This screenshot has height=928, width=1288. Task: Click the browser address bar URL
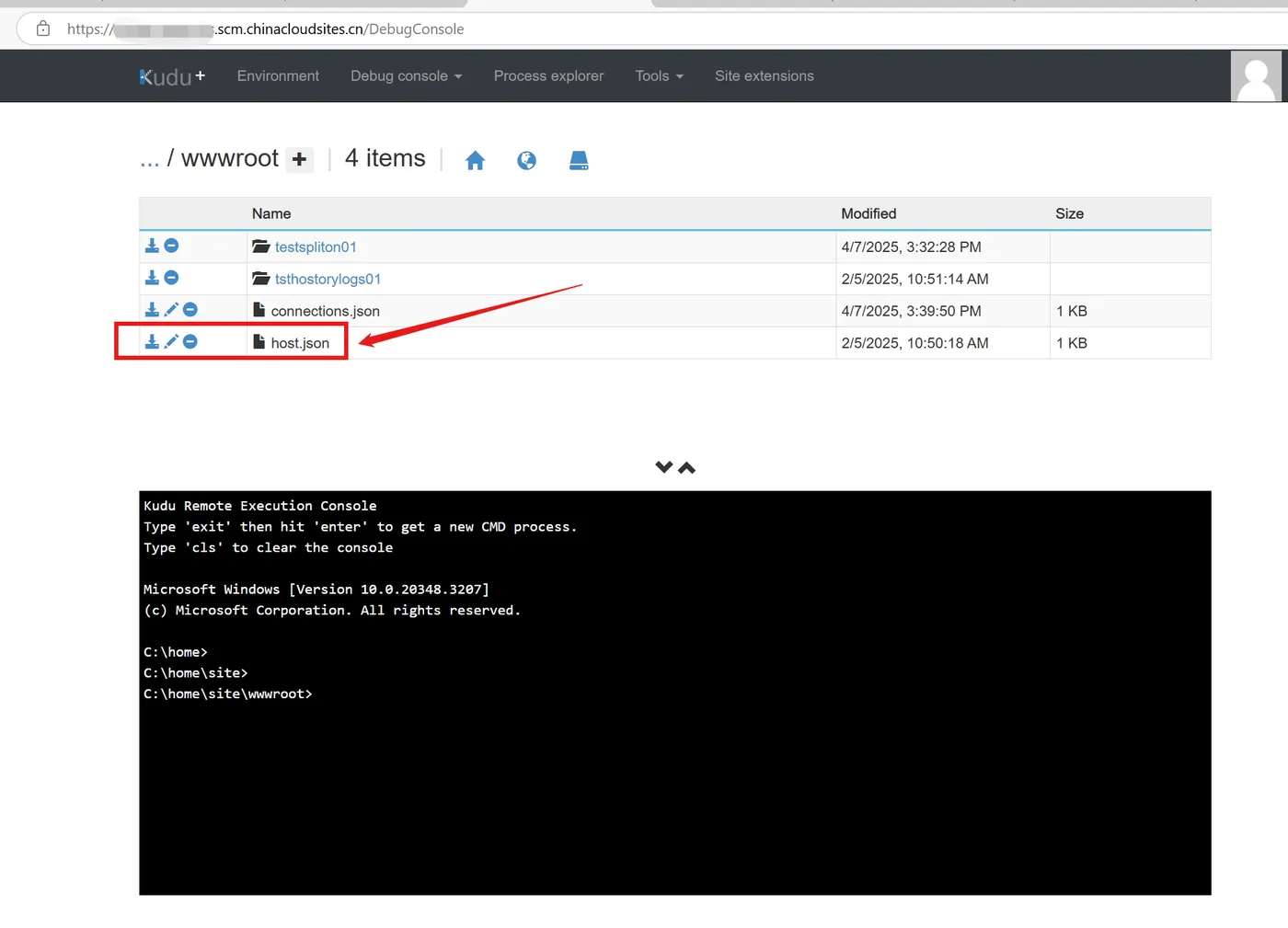265,29
